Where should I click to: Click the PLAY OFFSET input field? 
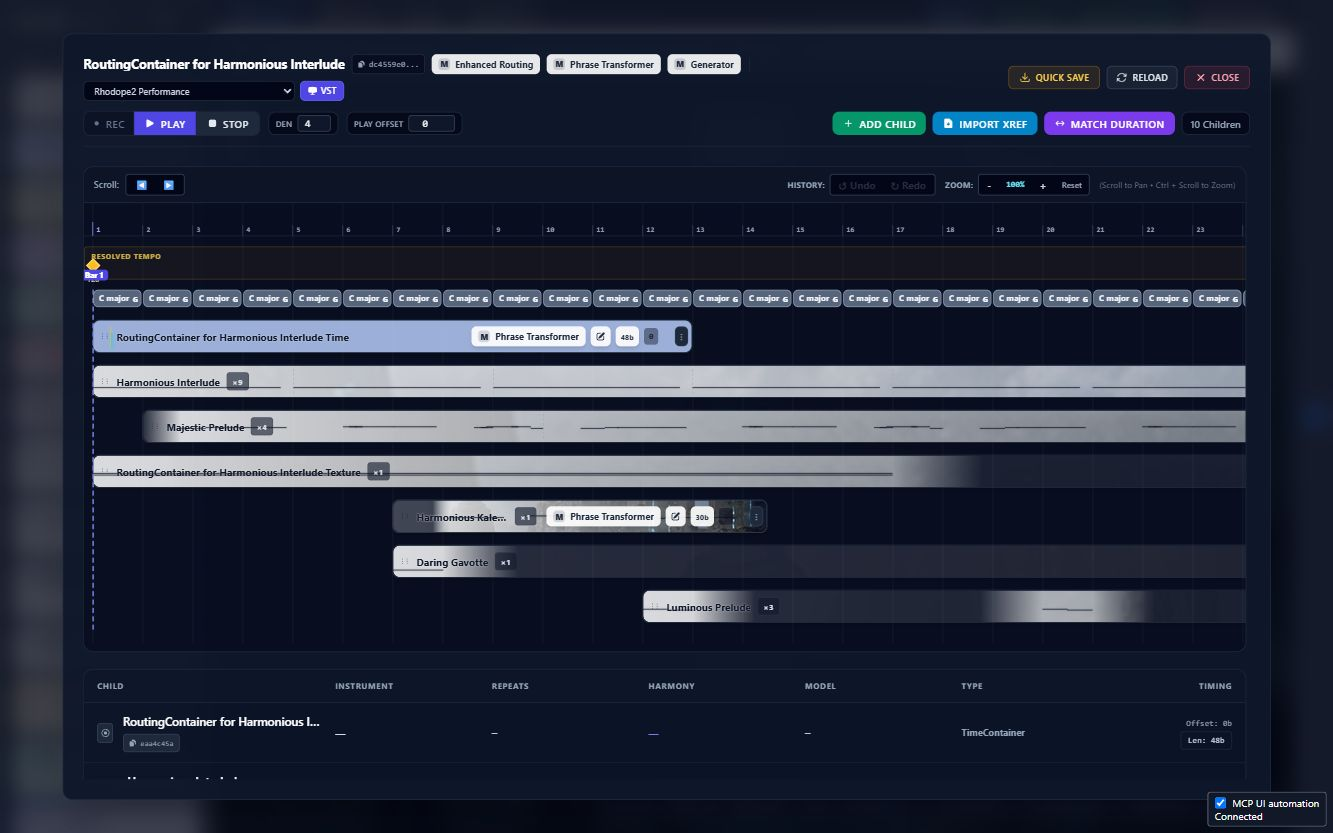coord(432,124)
